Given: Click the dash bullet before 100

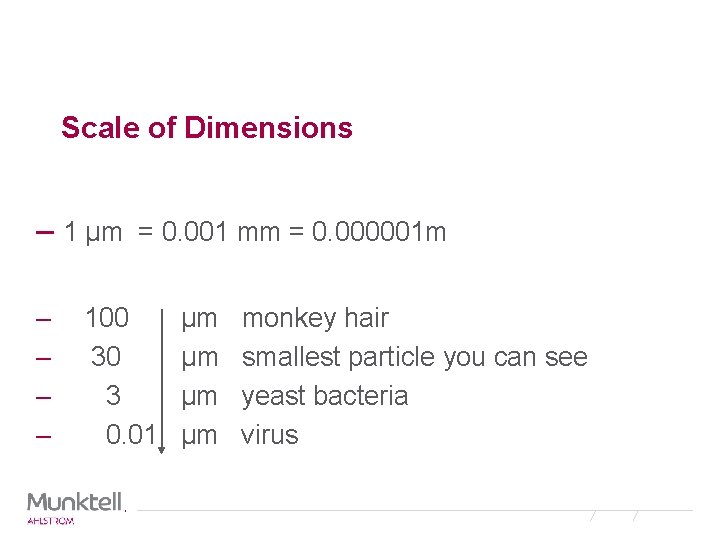Looking at the screenshot, I should pyautogui.click(x=43, y=319).
